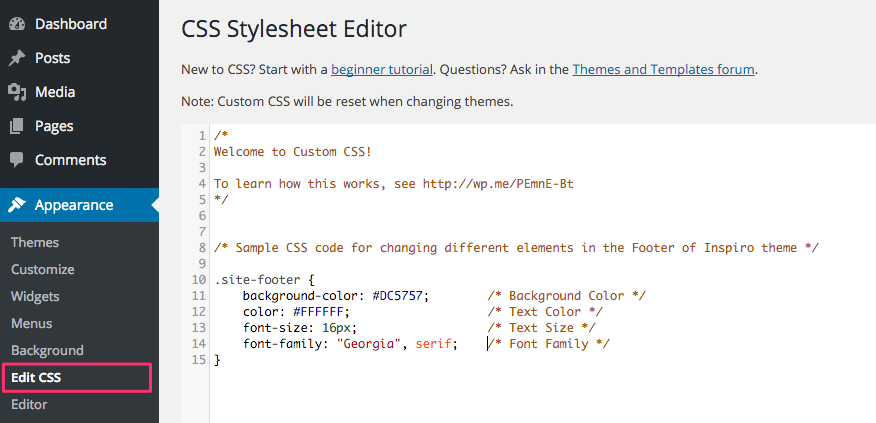The height and width of the screenshot is (423, 876).
Task: Click the wp.me/PEmnE-Bt URL comment line
Action: click(393, 184)
